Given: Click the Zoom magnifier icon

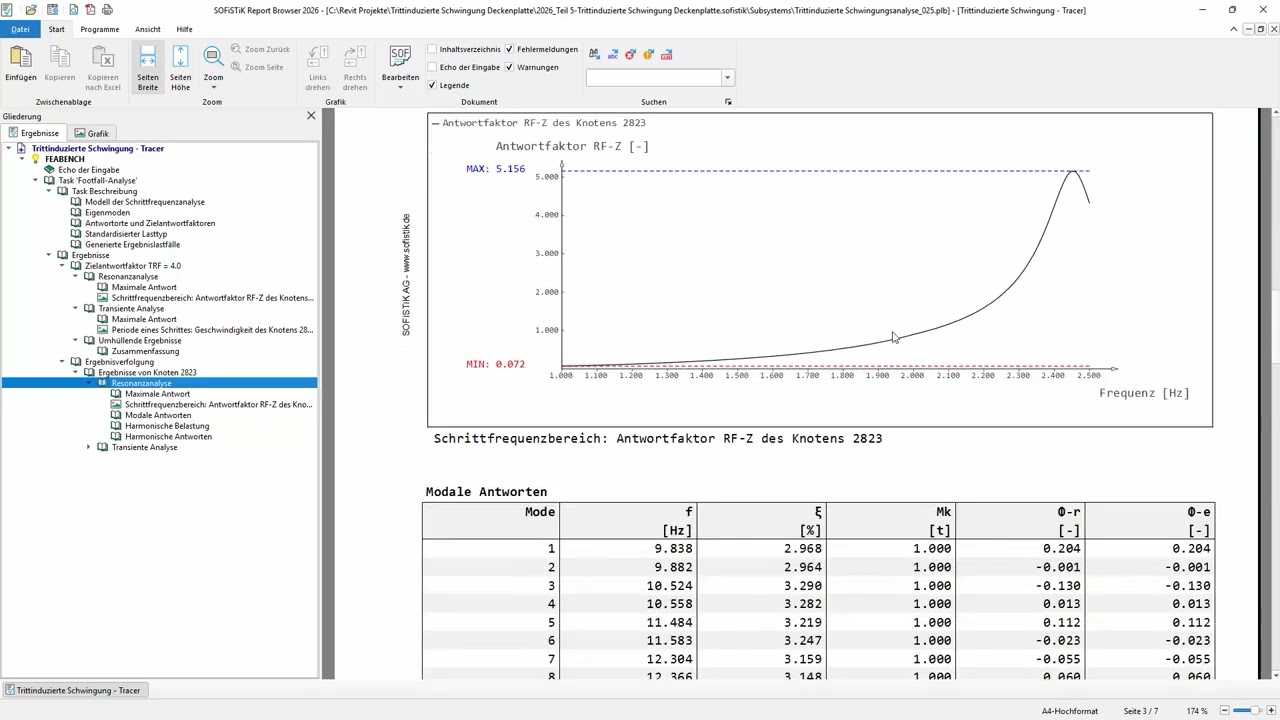Looking at the screenshot, I should pos(213,56).
